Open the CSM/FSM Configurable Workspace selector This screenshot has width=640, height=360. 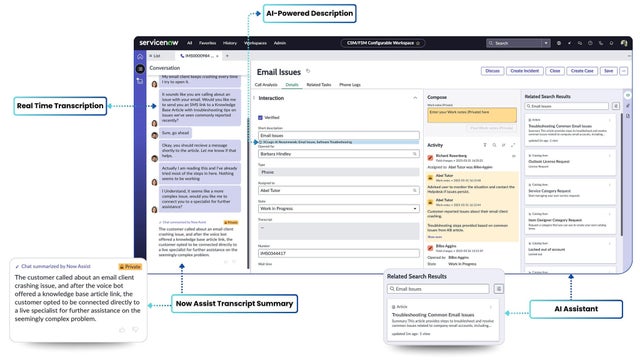click(x=382, y=43)
